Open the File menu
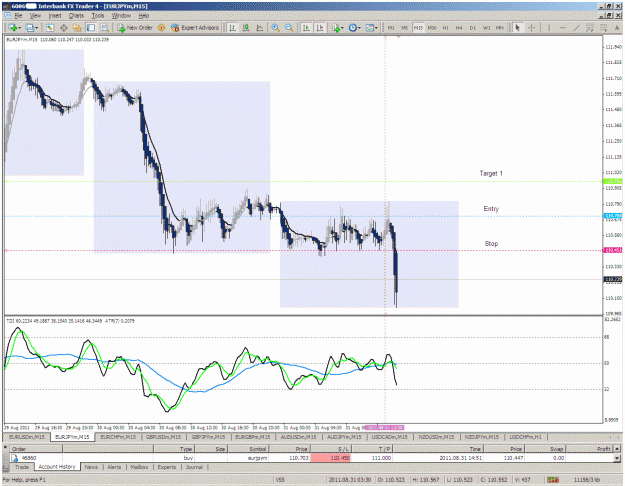This screenshot has width=625, height=486. click(18, 16)
